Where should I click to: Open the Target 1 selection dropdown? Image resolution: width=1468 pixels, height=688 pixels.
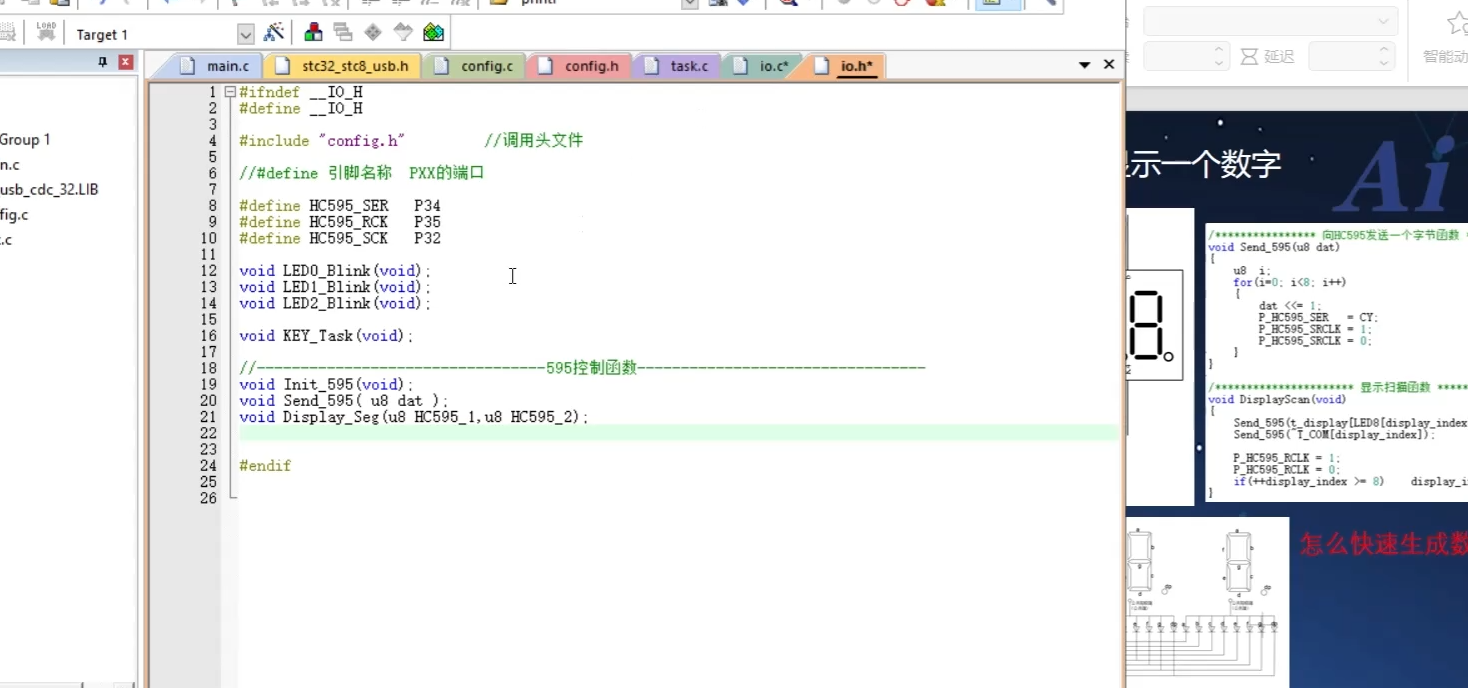[x=245, y=34]
